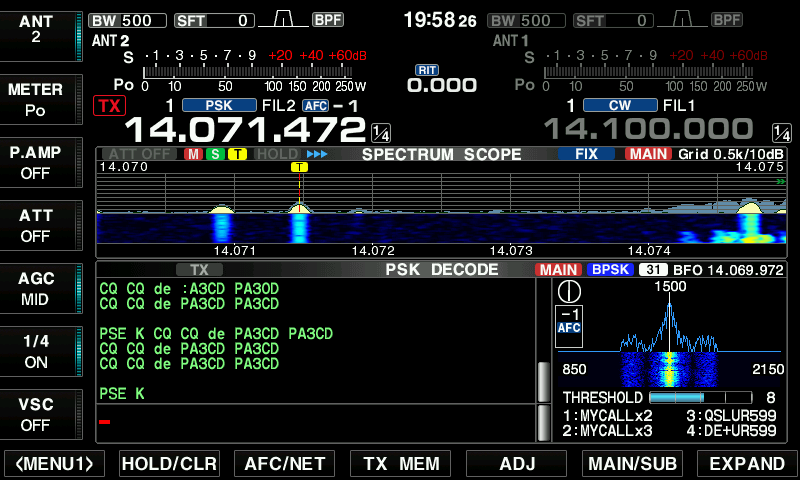800x480 pixels.
Task: Select the RIT indicator badge
Action: point(429,70)
